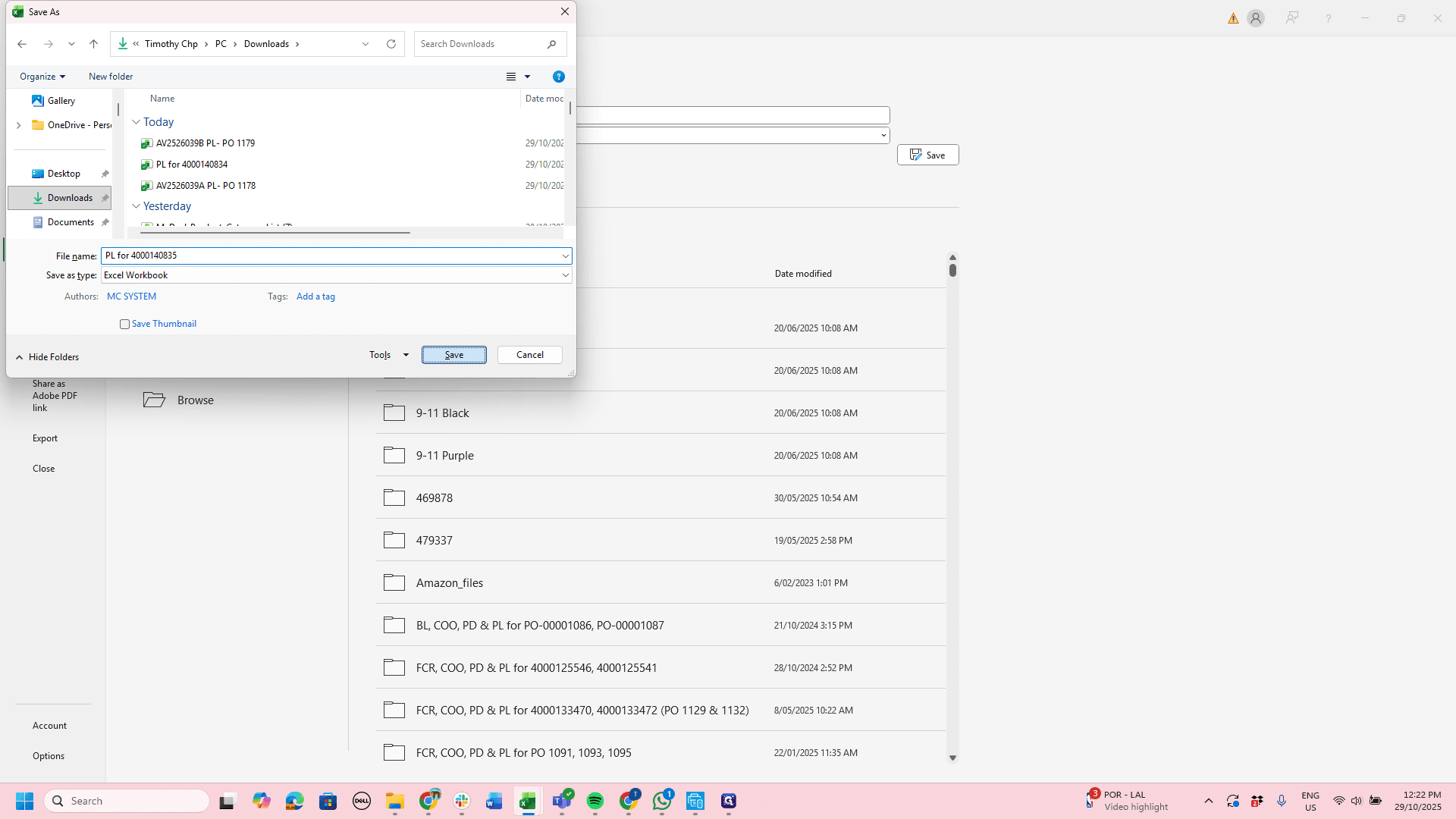Image resolution: width=1456 pixels, height=819 pixels.
Task: Cancel the Save As dialog
Action: [x=530, y=355]
